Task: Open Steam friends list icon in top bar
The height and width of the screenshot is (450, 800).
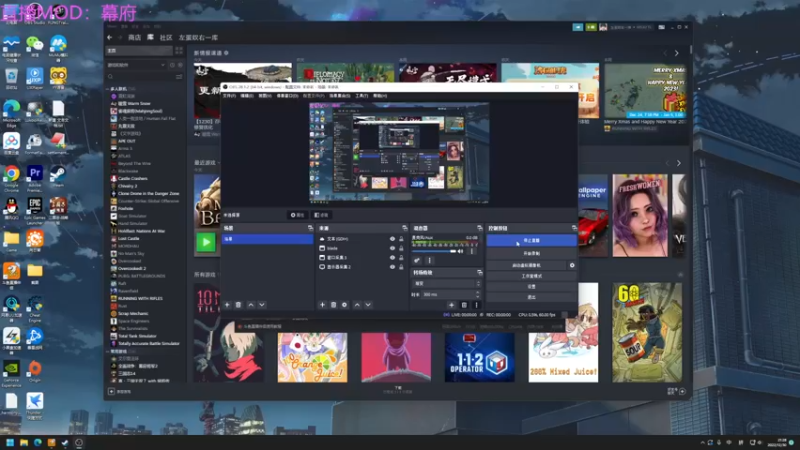Action: pos(591,27)
